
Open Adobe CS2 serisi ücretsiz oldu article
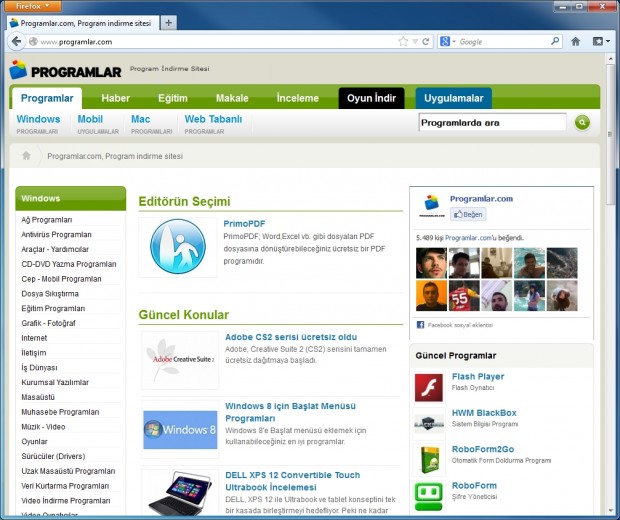point(291,337)
